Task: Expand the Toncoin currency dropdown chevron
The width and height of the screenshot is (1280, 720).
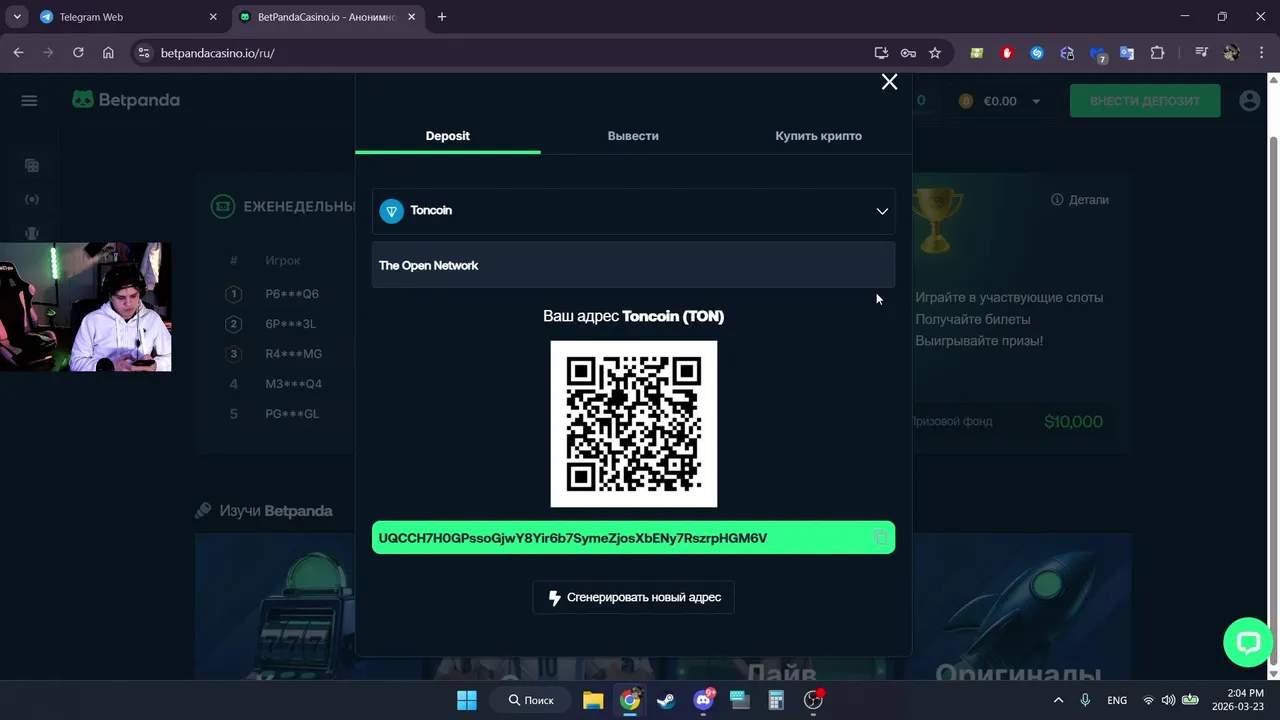Action: coord(882,211)
